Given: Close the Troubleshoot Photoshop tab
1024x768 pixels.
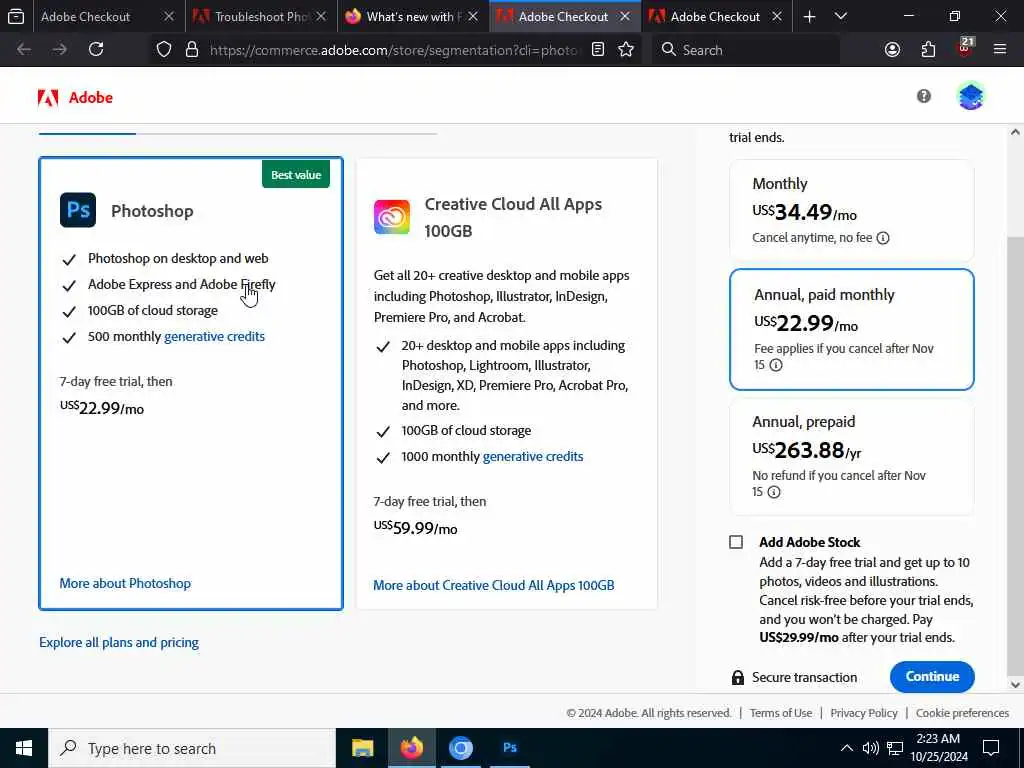Looking at the screenshot, I should pyautogui.click(x=321, y=16).
